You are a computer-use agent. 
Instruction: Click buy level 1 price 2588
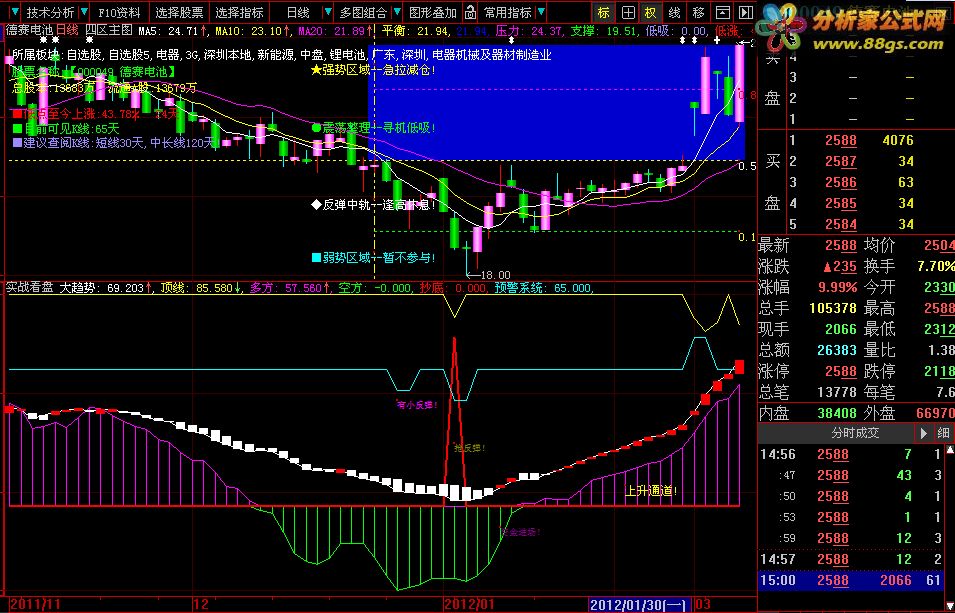click(x=840, y=141)
